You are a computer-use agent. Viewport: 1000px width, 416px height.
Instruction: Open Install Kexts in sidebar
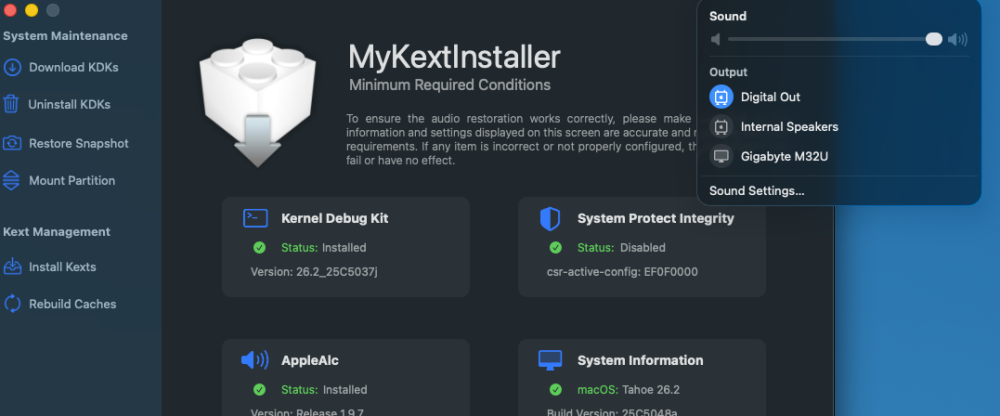(x=62, y=267)
